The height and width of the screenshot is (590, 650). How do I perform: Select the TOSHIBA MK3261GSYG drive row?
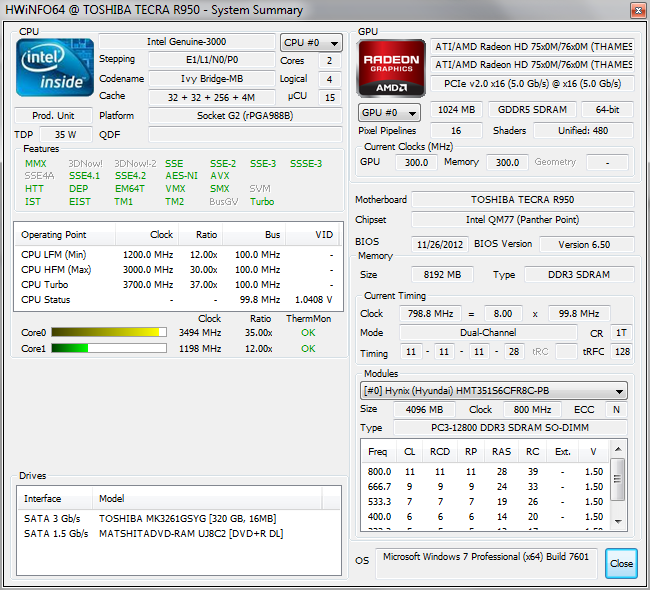[187, 519]
